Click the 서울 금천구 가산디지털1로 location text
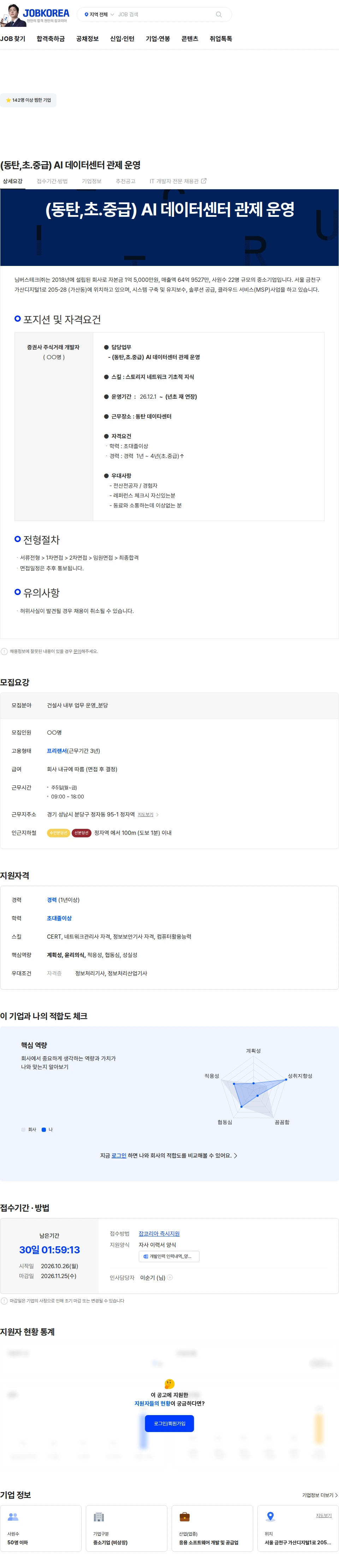The image size is (339, 1568). tap(298, 1543)
